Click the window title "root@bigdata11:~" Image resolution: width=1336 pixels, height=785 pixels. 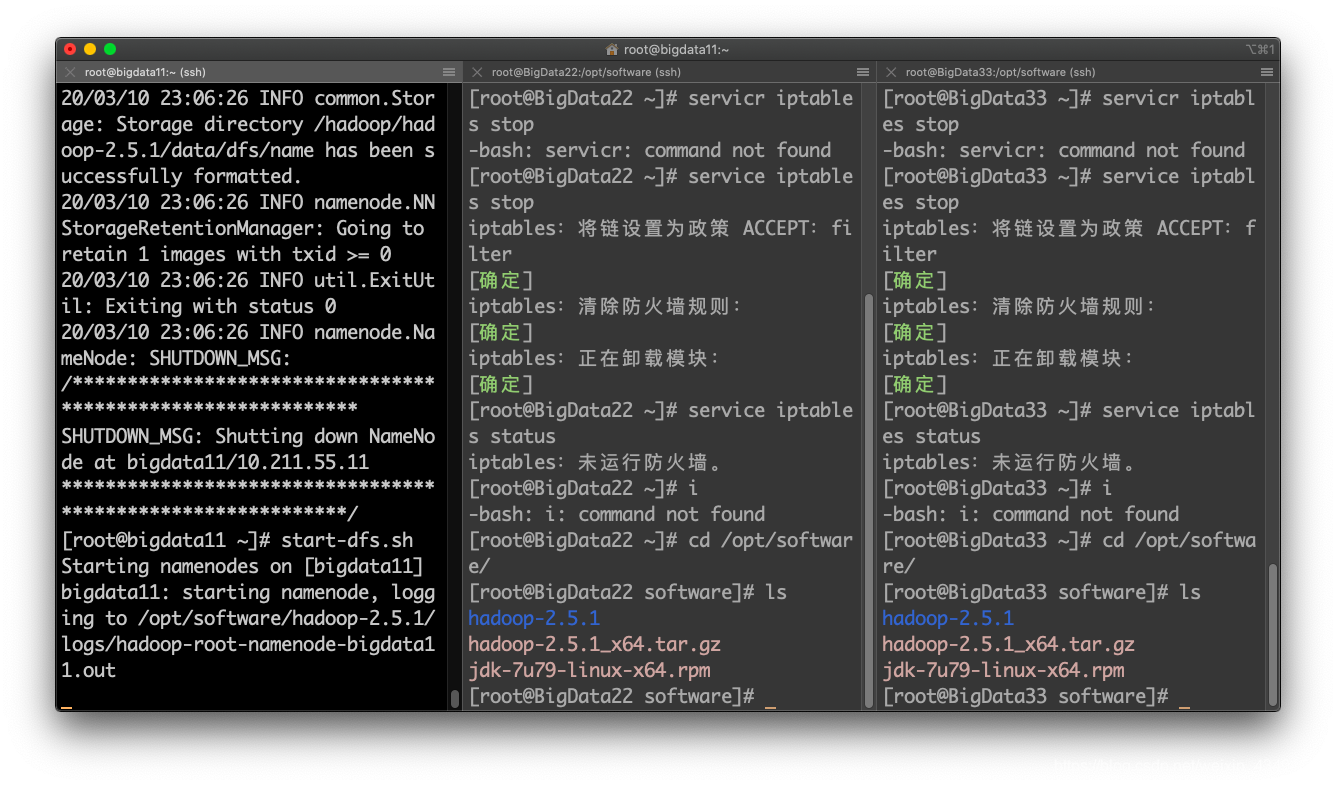click(x=676, y=49)
